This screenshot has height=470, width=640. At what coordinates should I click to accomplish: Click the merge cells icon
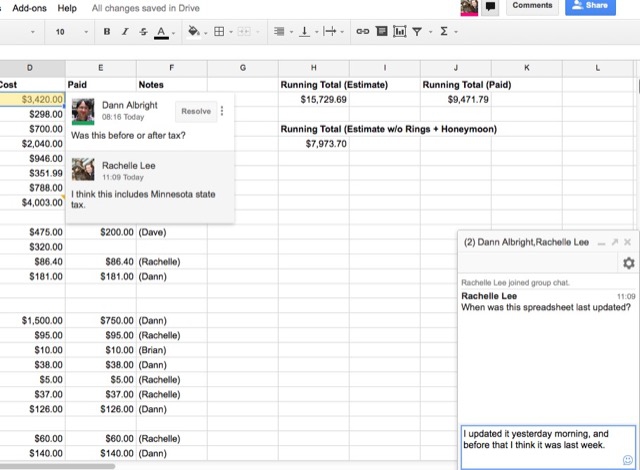244,31
